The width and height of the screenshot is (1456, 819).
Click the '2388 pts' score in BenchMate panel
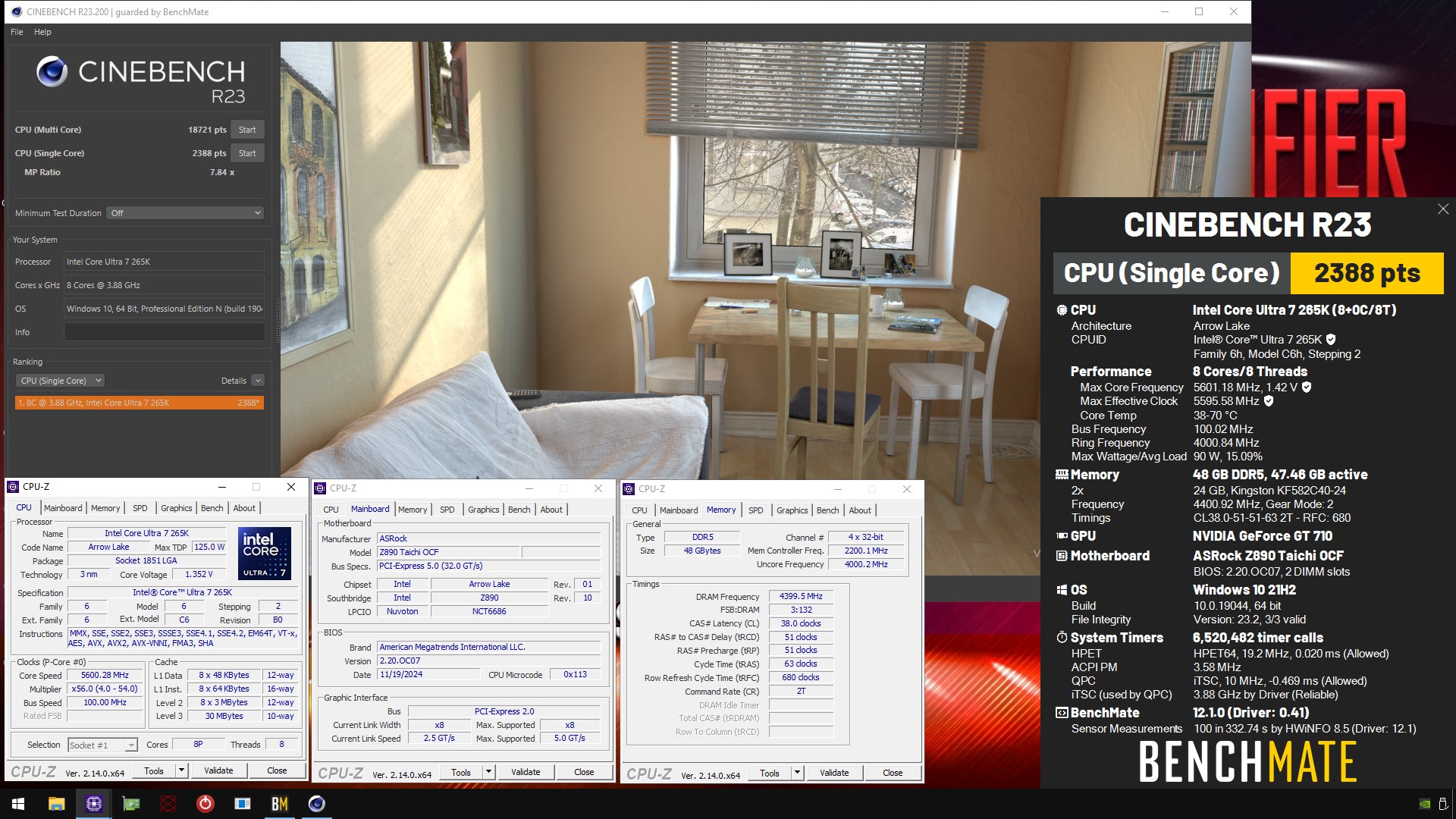pyautogui.click(x=1367, y=273)
